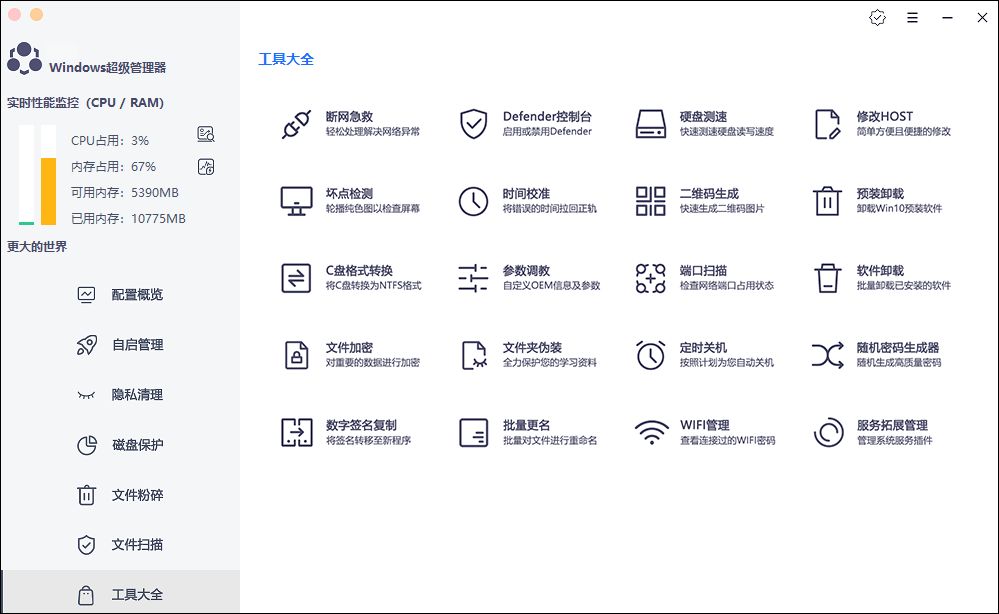Screen dimensions: 999x614
Task: Click the blue 工具大全 page heading
Action: tap(286, 59)
